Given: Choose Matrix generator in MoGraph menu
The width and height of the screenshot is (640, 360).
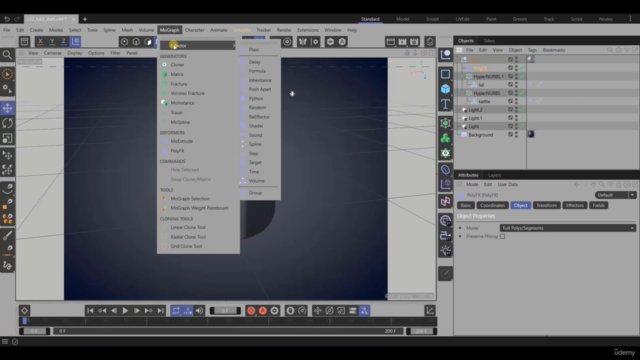Looking at the screenshot, I should (177, 74).
